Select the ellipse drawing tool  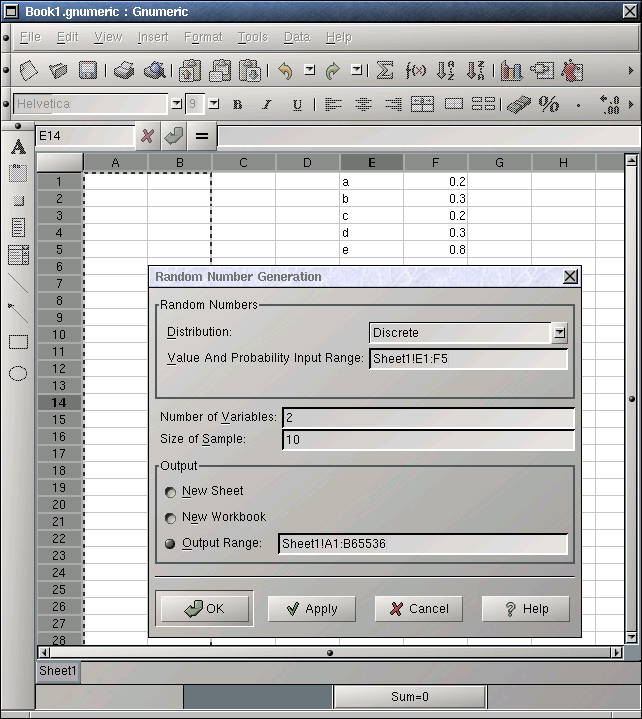click(x=18, y=374)
